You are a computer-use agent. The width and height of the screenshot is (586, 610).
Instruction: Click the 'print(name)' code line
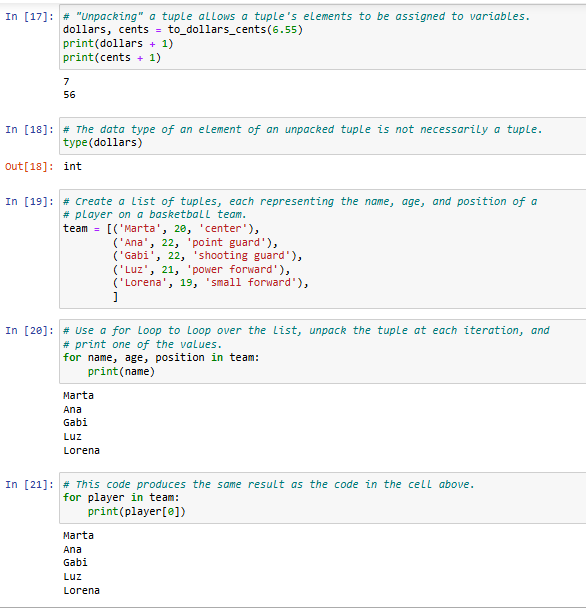point(121,372)
